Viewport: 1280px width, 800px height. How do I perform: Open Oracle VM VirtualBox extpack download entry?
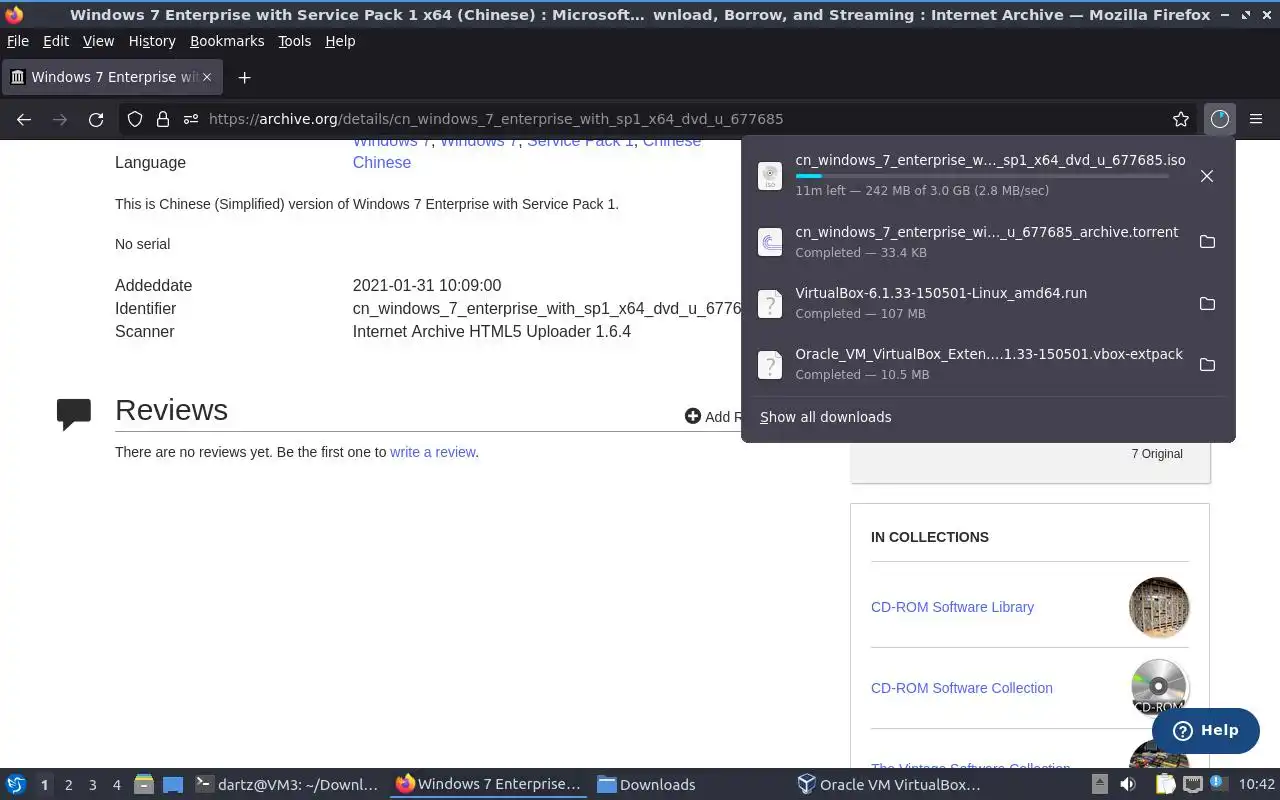point(968,364)
